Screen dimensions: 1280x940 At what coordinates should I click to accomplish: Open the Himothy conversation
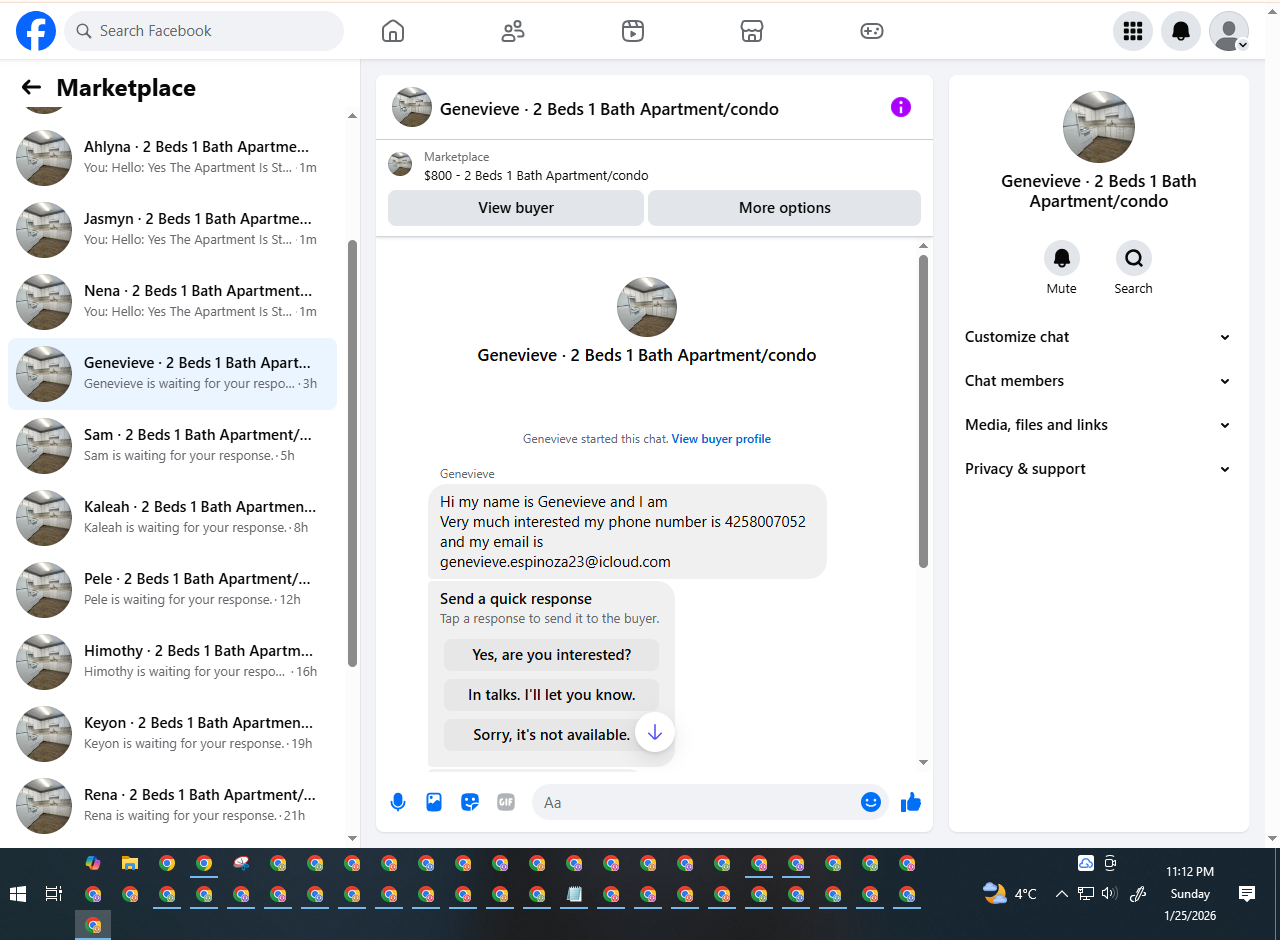click(172, 662)
